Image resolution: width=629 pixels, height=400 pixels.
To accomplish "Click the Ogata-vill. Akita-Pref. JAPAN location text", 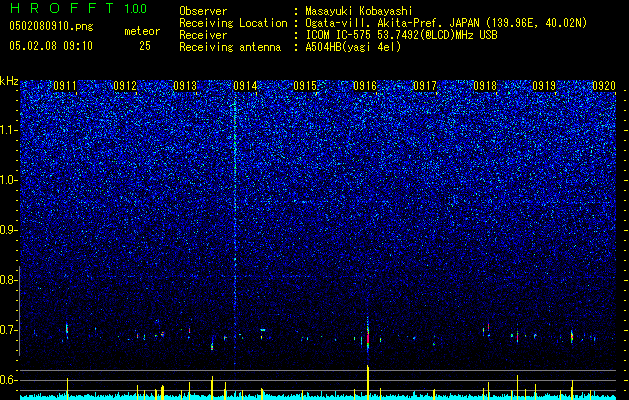I will click(x=446, y=23).
